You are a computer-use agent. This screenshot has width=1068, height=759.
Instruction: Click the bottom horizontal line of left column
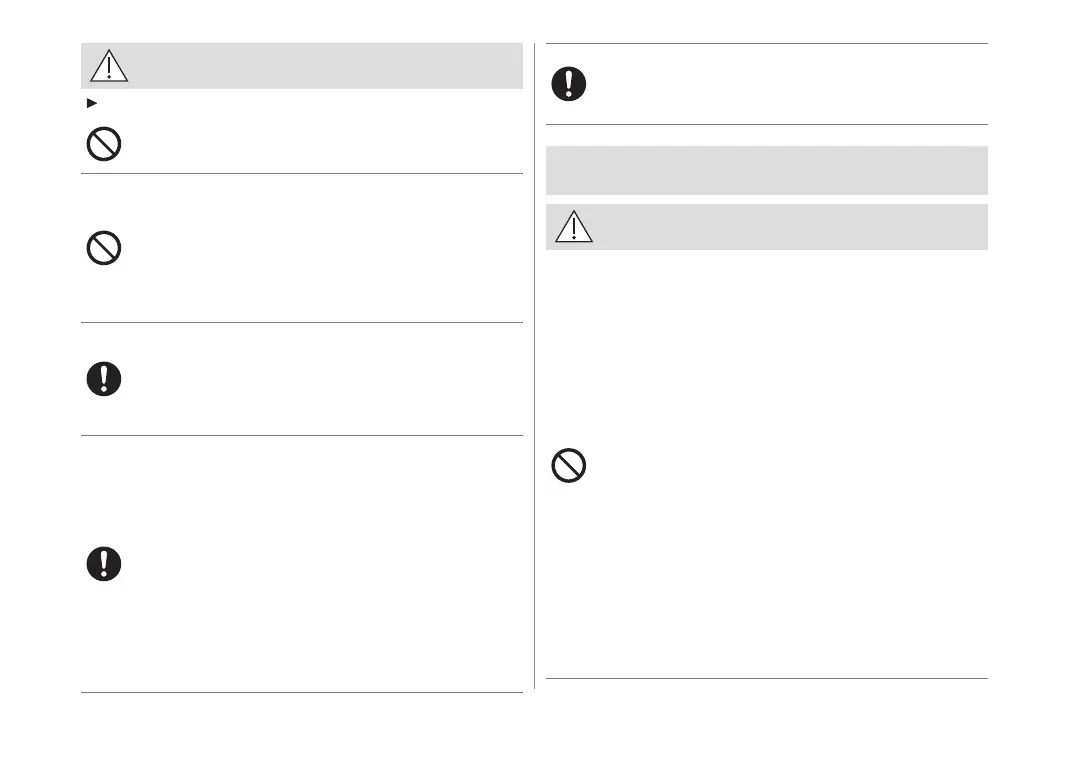[x=301, y=692]
